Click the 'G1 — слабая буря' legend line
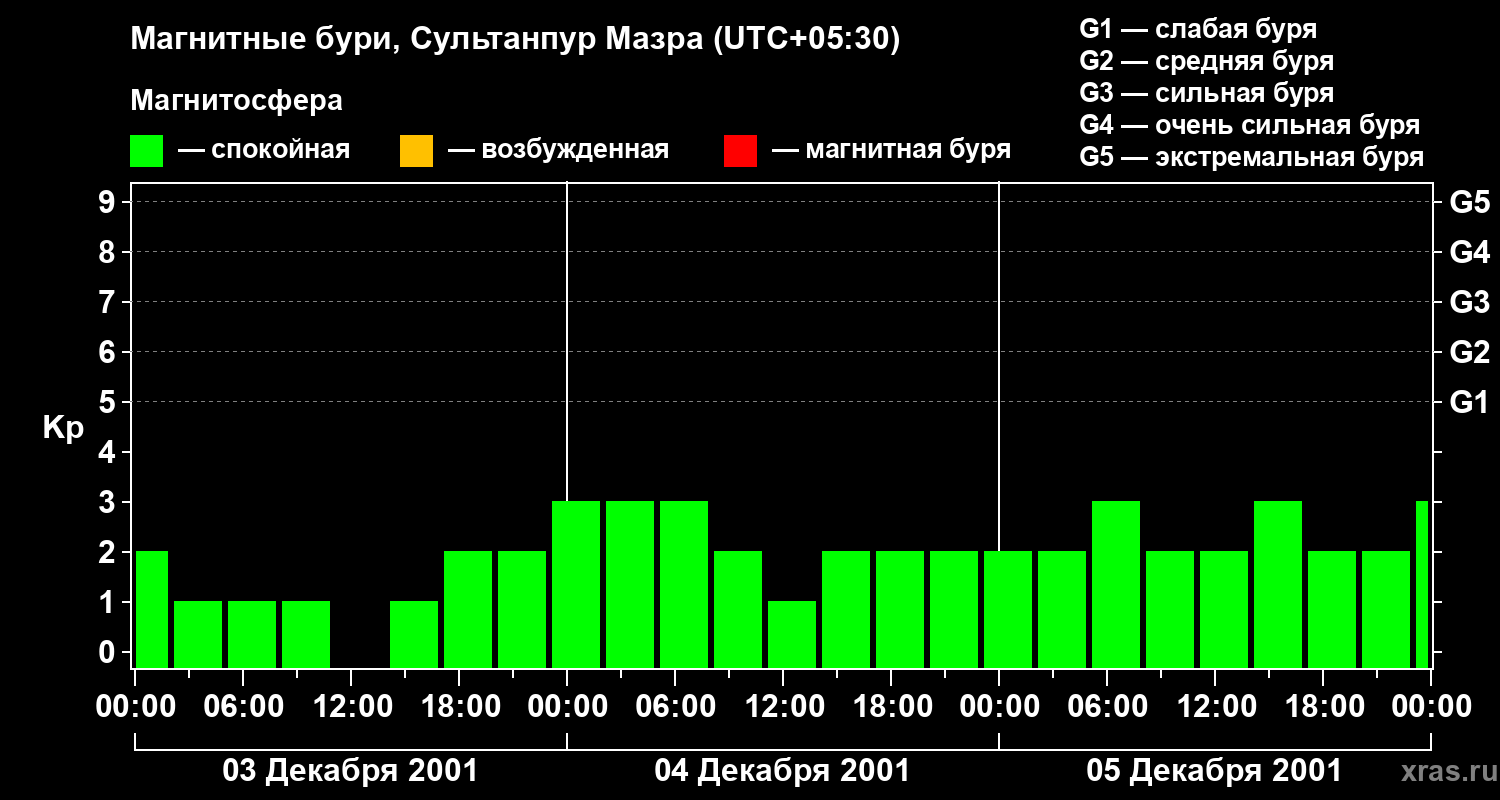Viewport: 1500px width, 800px height. pos(1198,29)
